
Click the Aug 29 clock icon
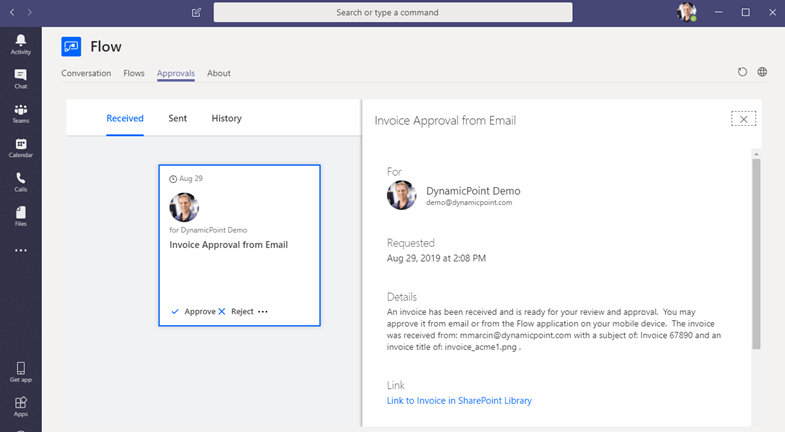coord(173,179)
